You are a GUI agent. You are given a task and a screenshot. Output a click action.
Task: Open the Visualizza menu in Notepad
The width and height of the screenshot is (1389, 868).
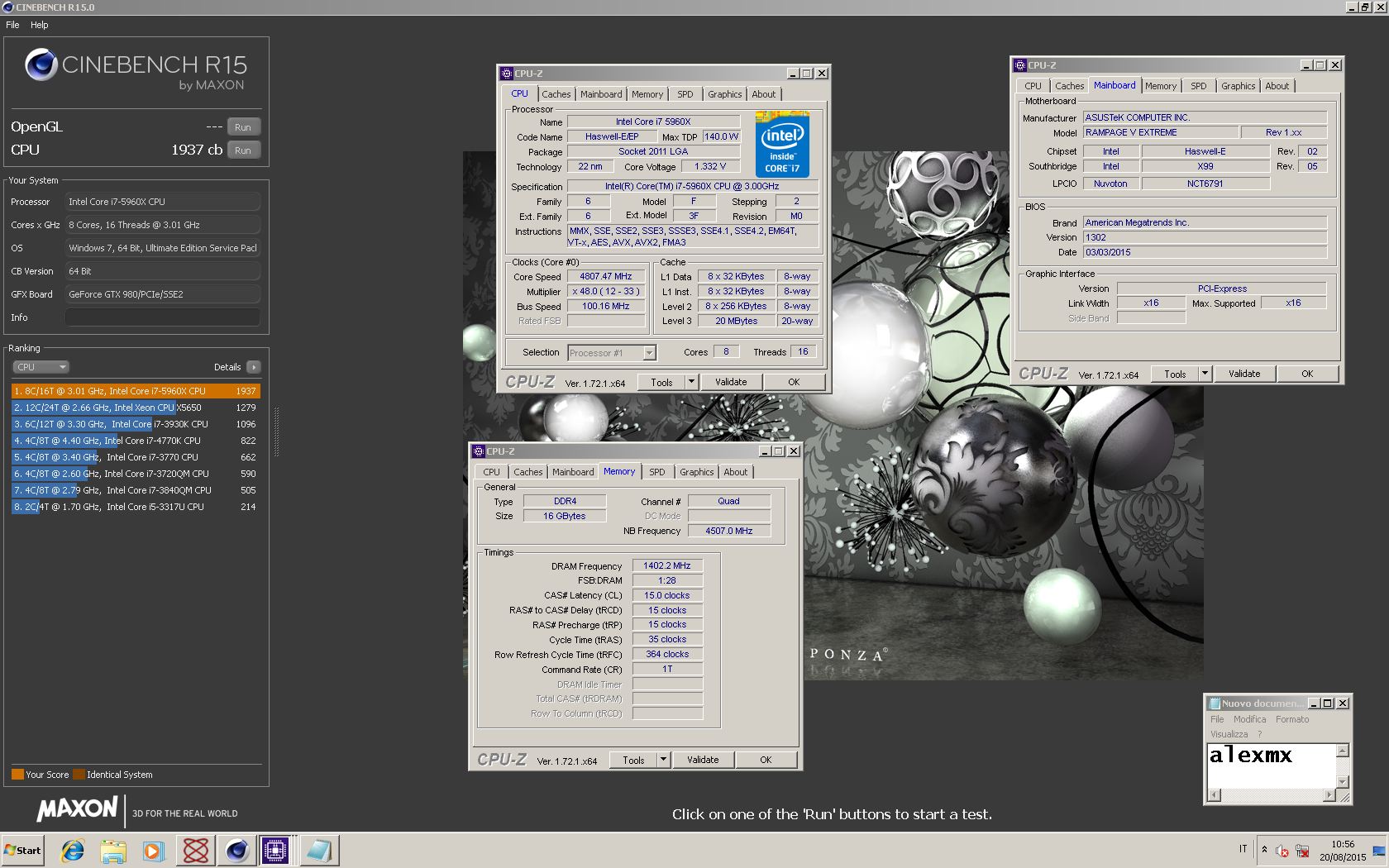1229,735
